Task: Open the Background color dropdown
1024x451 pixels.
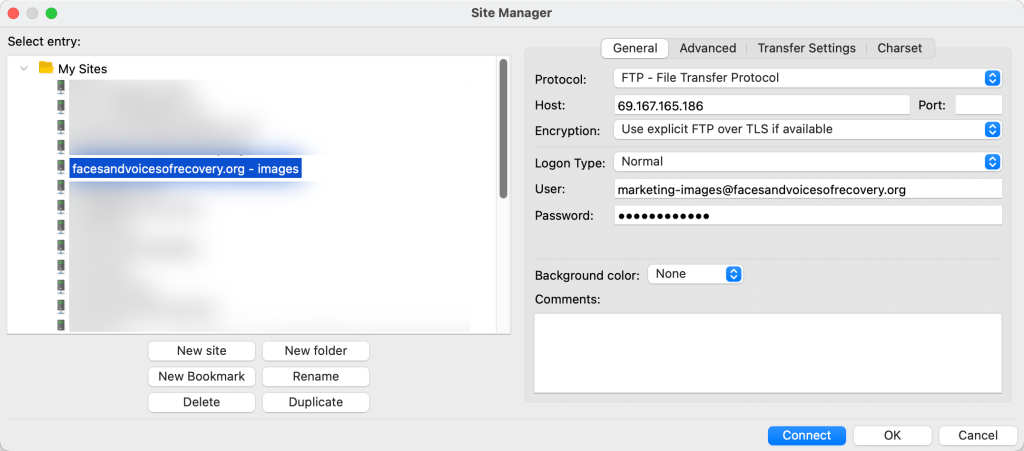Action: pos(695,273)
